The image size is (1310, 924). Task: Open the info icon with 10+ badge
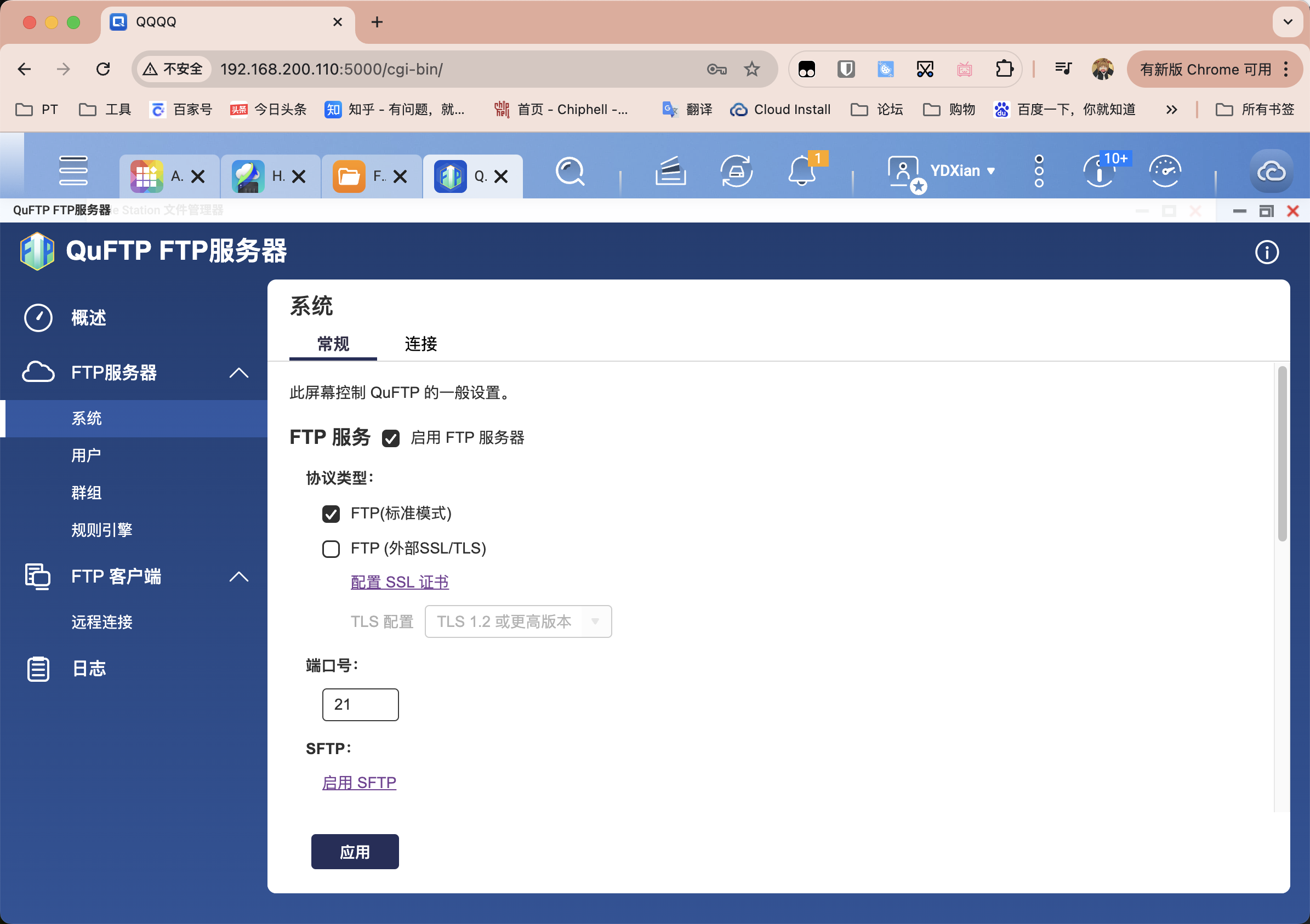coord(1100,171)
